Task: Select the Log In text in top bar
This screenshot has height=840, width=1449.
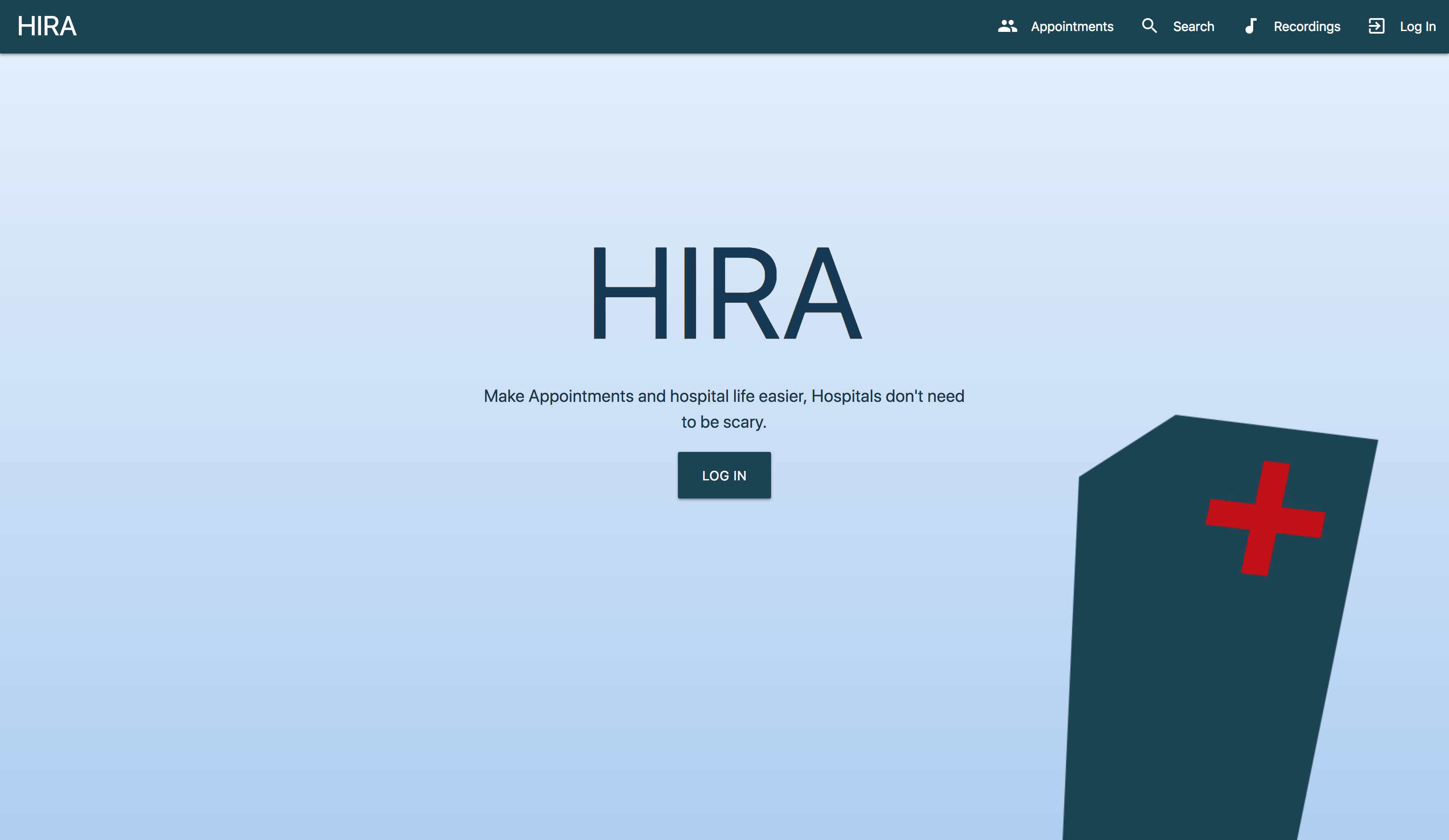Action: pyautogui.click(x=1418, y=26)
